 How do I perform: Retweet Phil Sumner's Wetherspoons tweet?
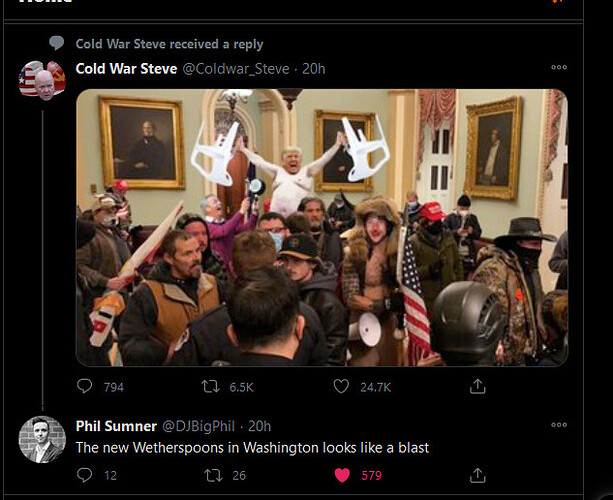[211, 475]
